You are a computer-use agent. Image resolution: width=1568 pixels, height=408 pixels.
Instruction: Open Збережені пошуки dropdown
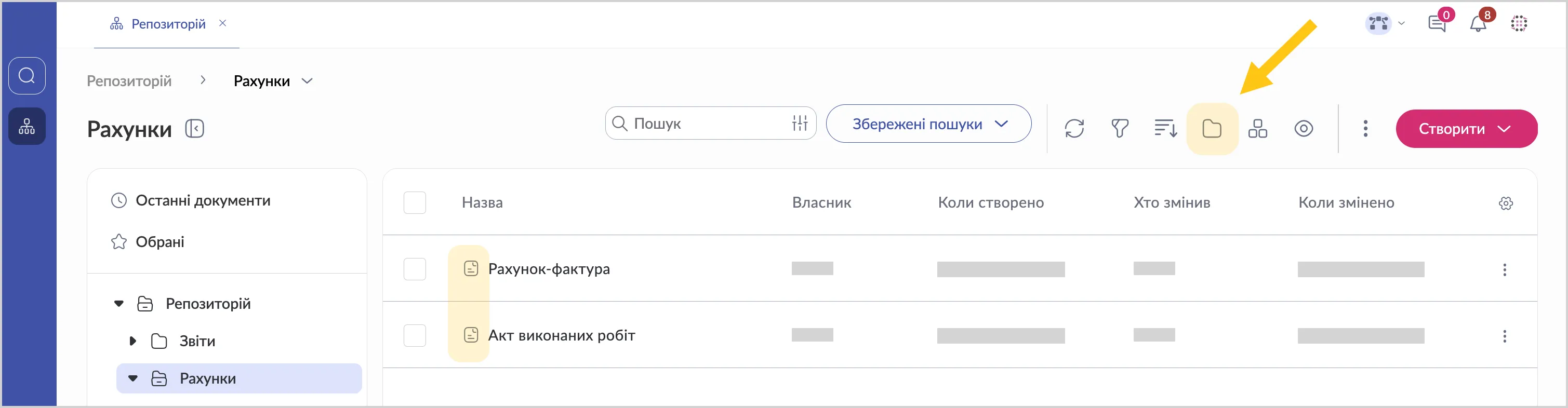point(928,124)
